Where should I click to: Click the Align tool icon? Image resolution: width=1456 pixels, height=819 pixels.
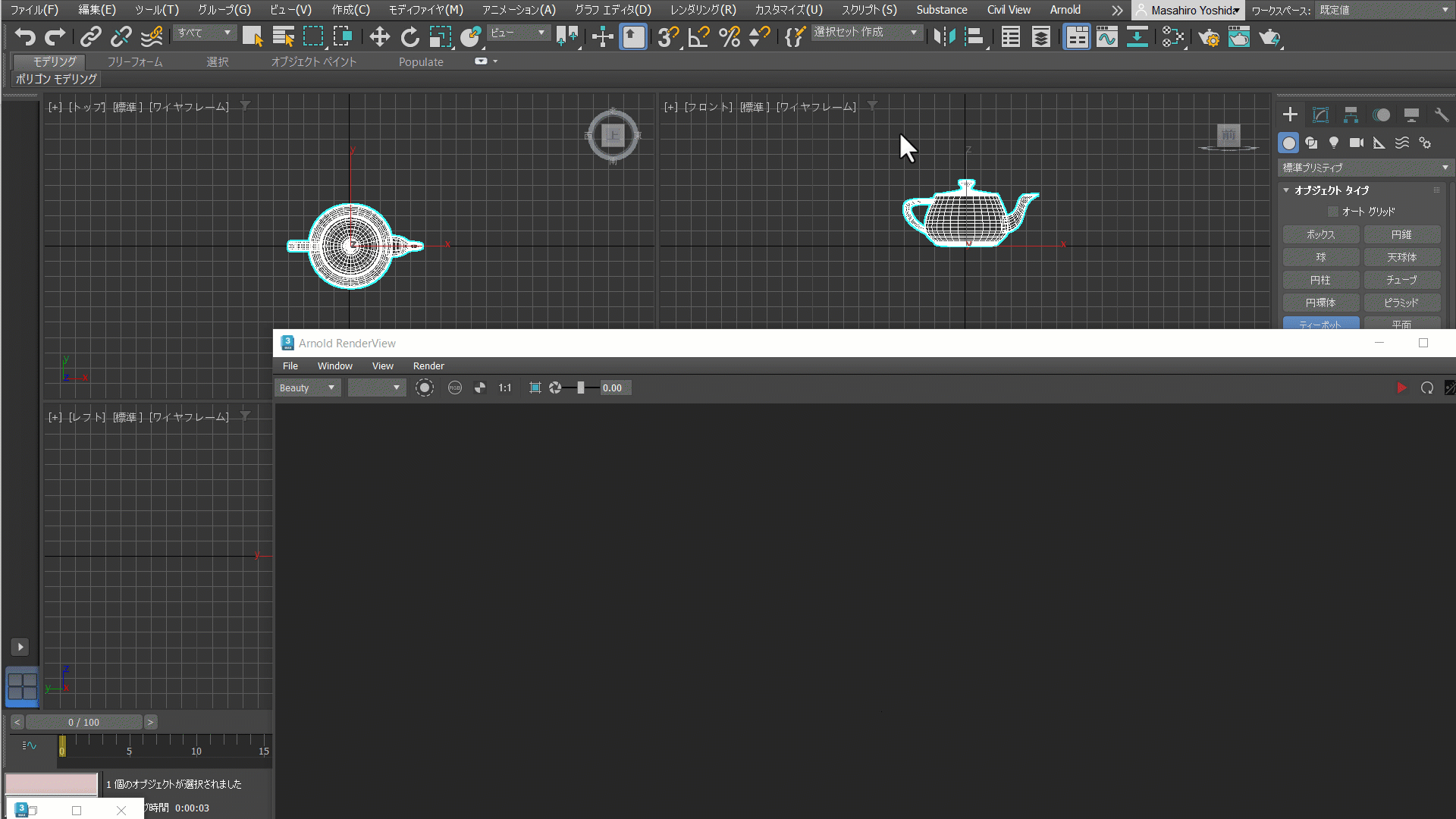pyautogui.click(x=975, y=36)
